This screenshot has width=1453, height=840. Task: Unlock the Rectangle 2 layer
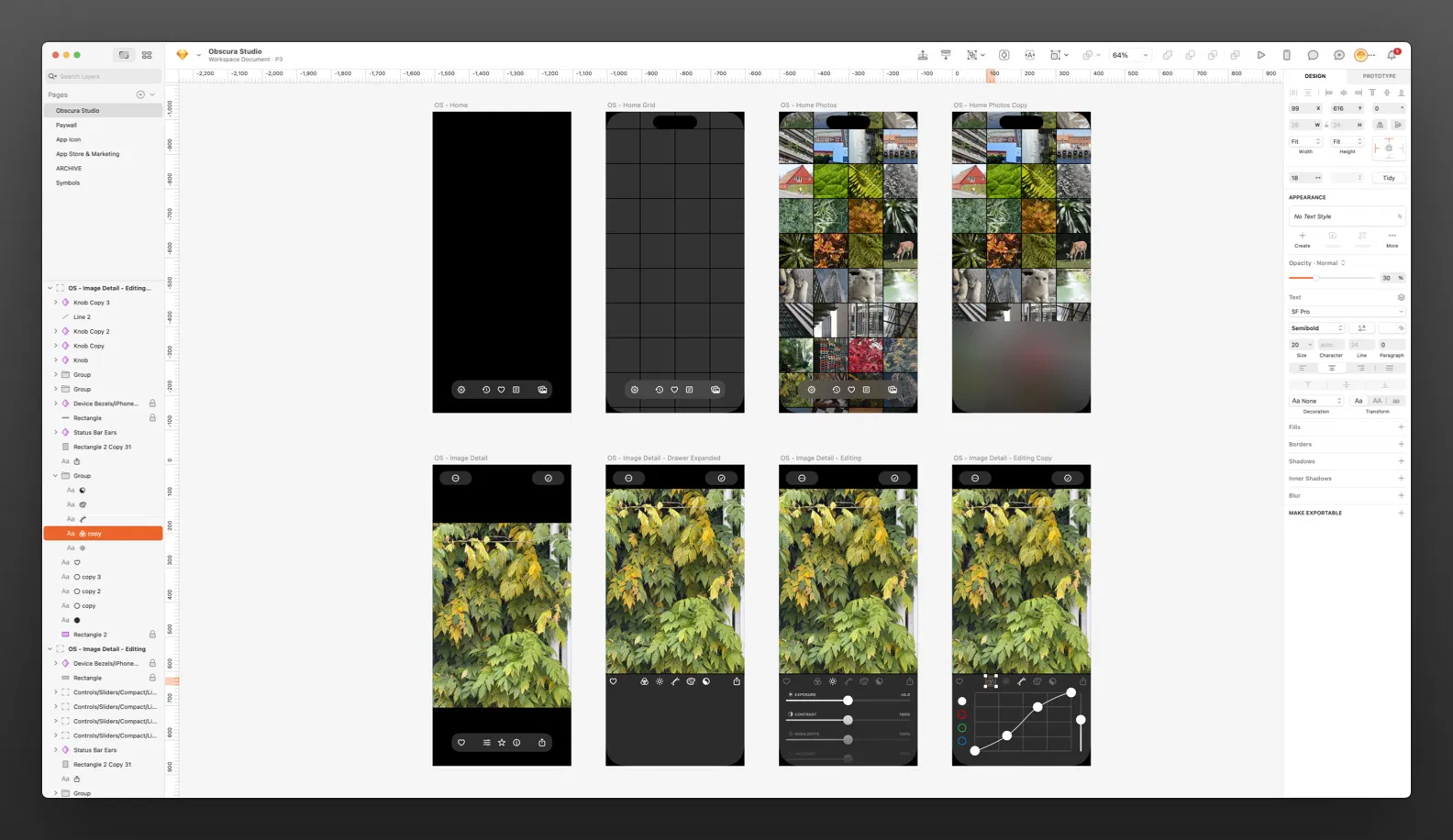pyautogui.click(x=152, y=635)
